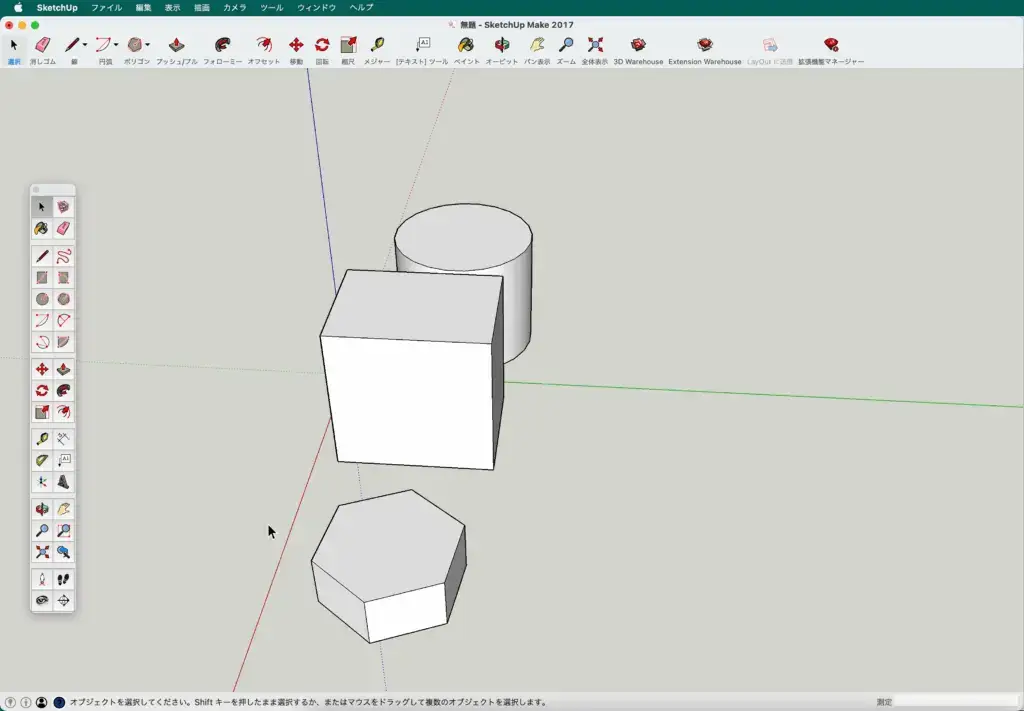Viewport: 1024px width, 711px height.
Task: Click the geolocation icon in status bar
Action: click(10, 703)
